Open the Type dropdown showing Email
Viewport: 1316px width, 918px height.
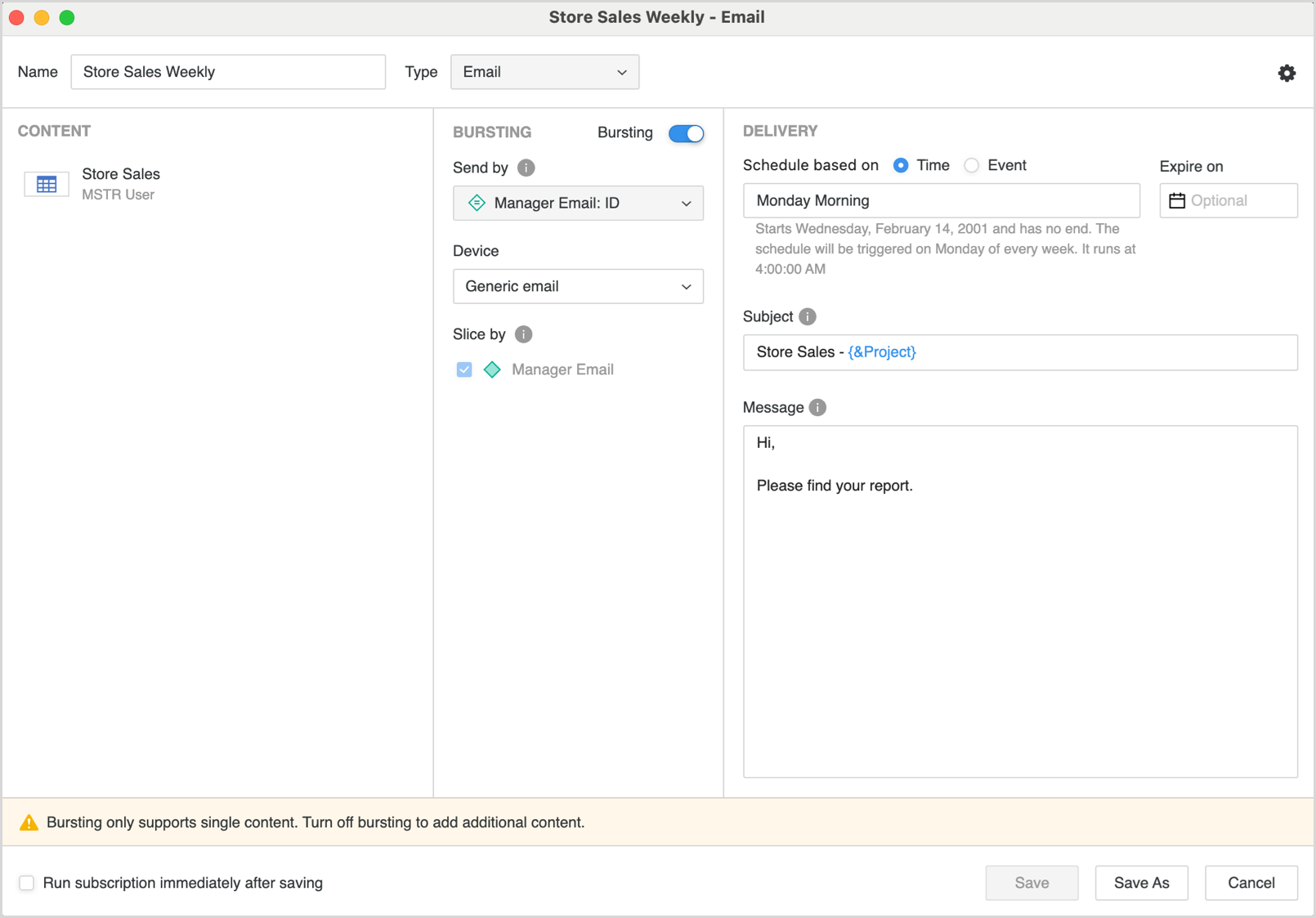point(544,72)
